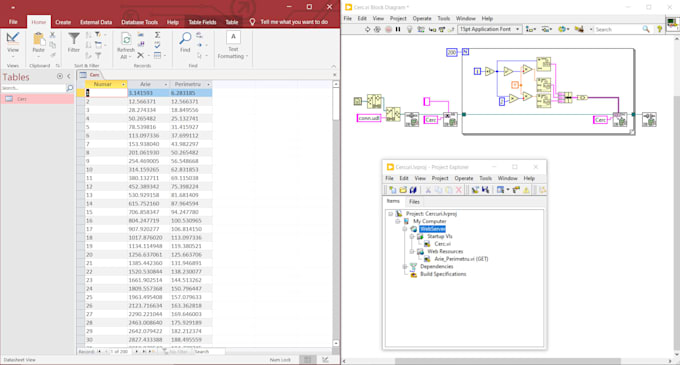Viewport: 680px width, 365px height.
Task: Open Window menu in Project Explorer
Action: [x=507, y=178]
